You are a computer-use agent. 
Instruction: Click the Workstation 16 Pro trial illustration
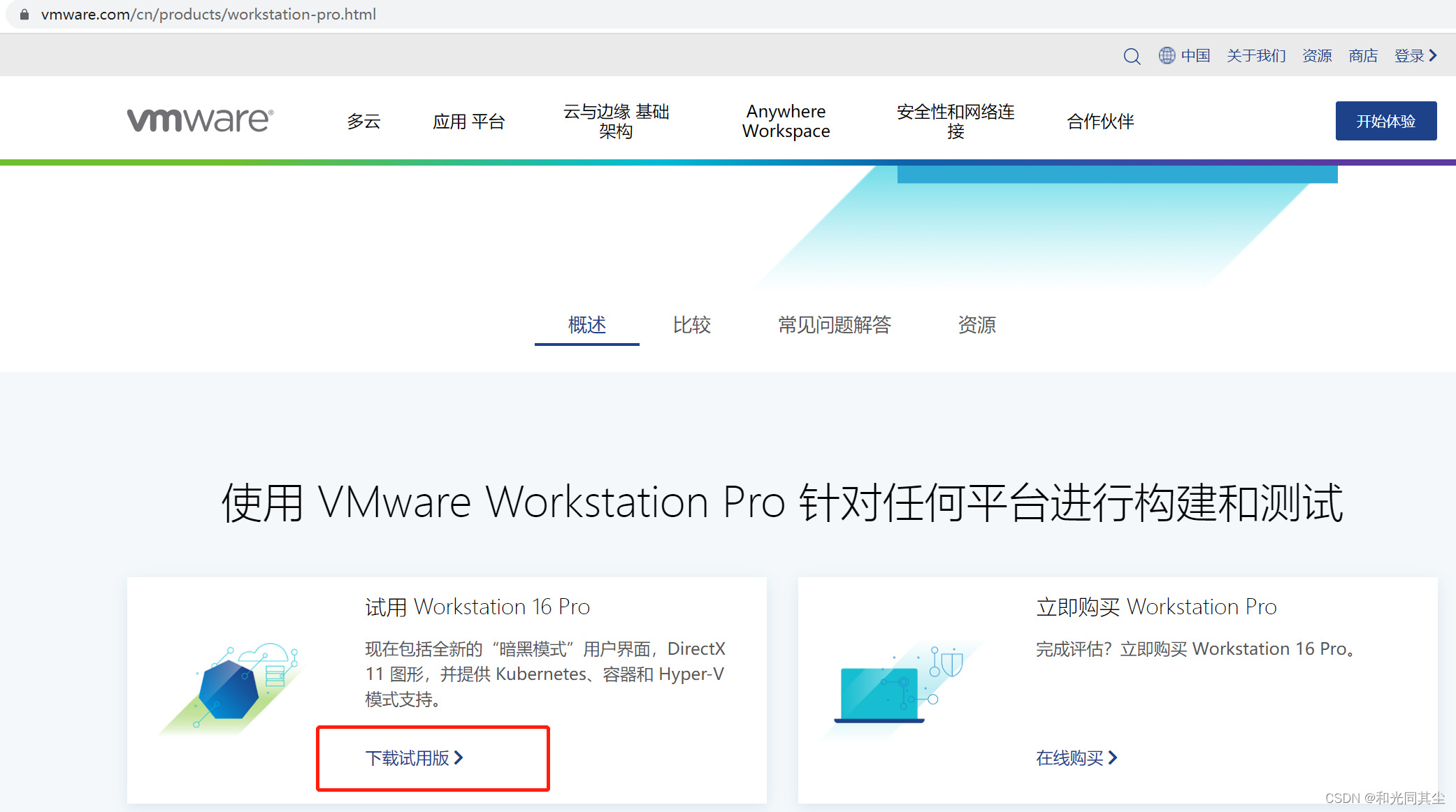pos(231,688)
